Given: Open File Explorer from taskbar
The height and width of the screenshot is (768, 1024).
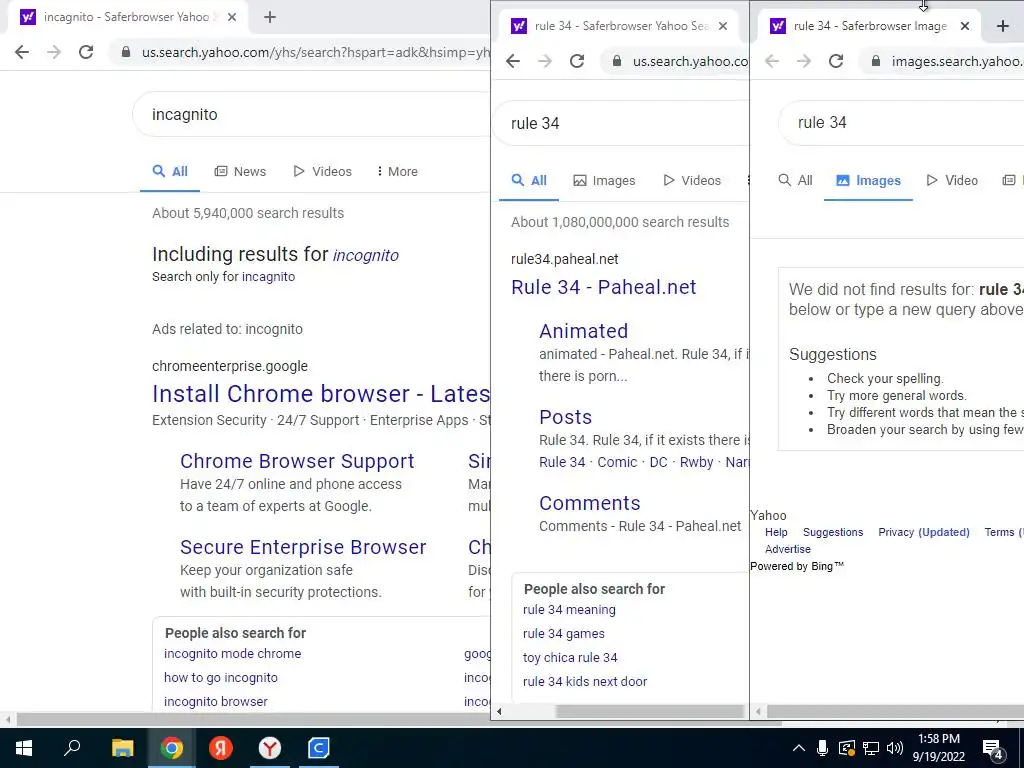Looking at the screenshot, I should 122,748.
